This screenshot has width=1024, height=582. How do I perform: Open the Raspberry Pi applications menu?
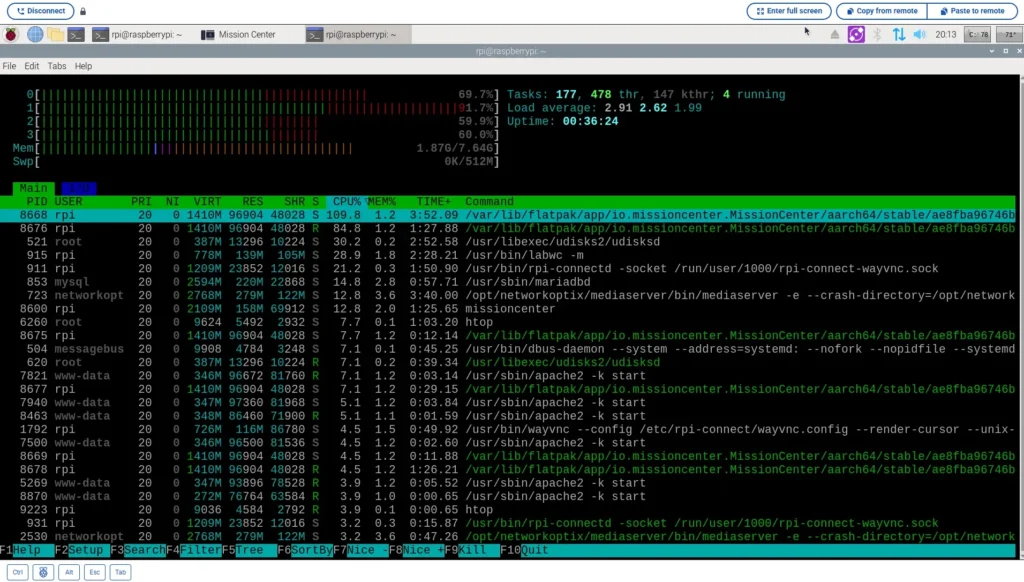pos(11,35)
